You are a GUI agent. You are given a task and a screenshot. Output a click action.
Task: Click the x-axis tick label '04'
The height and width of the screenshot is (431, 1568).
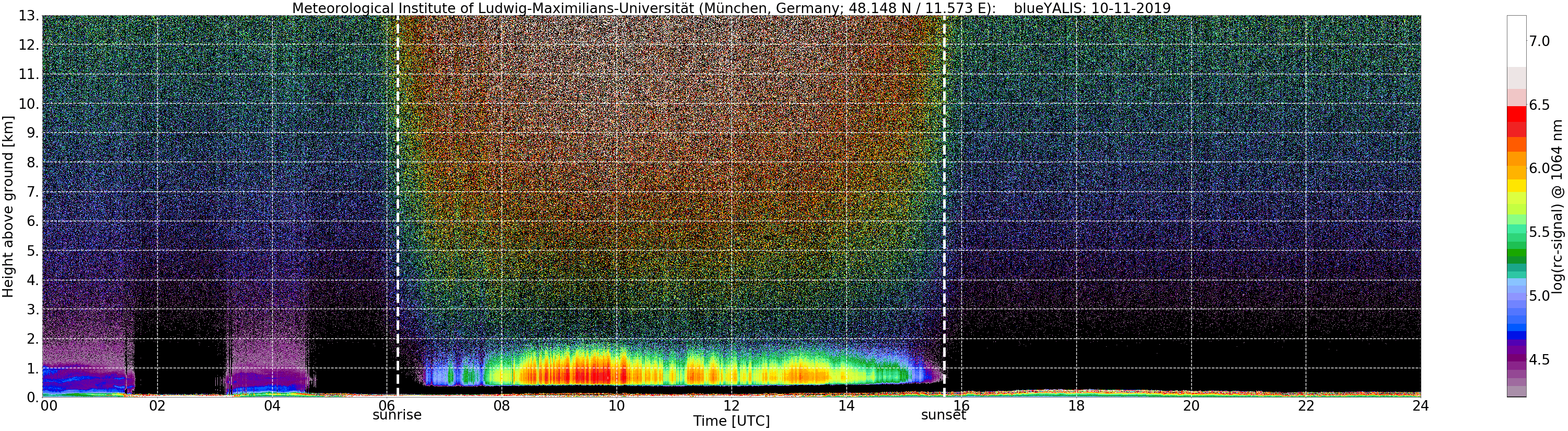coord(272,405)
